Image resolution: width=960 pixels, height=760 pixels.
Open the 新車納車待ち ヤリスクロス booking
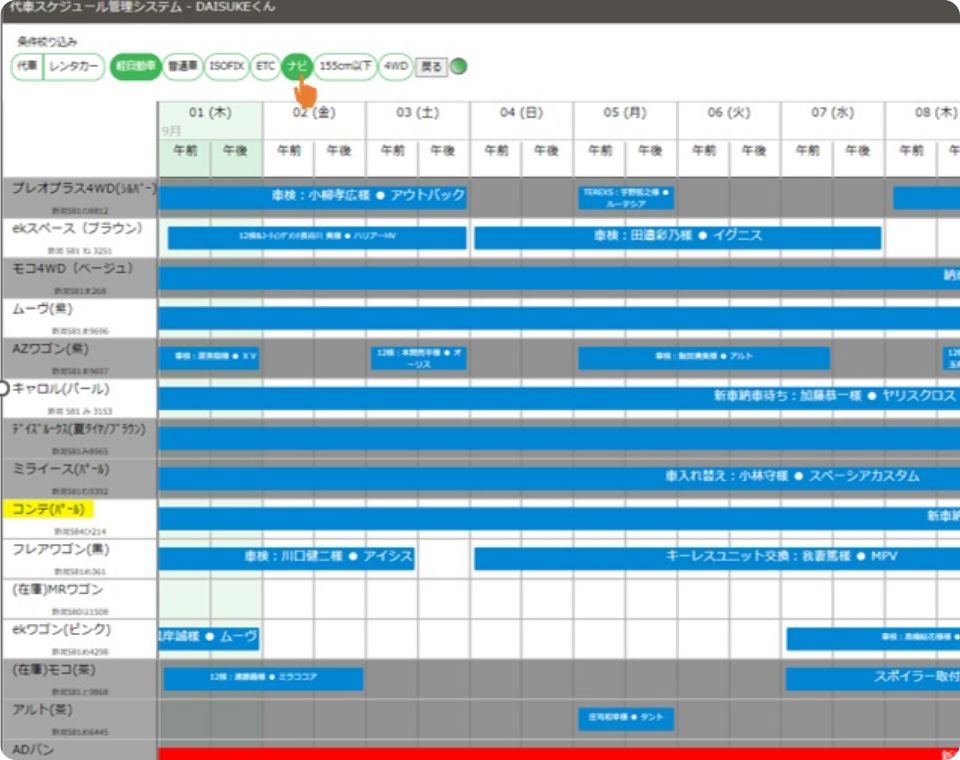coord(559,398)
